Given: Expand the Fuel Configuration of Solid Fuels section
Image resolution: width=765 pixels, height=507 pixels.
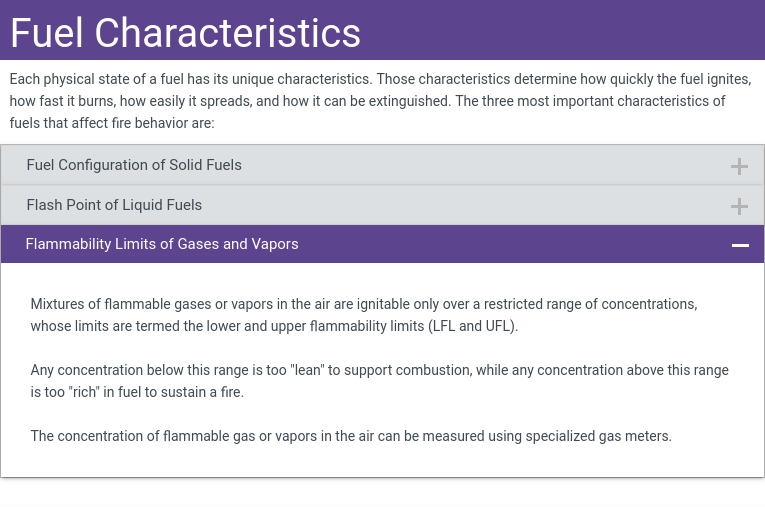Looking at the screenshot, I should tap(134, 165).
